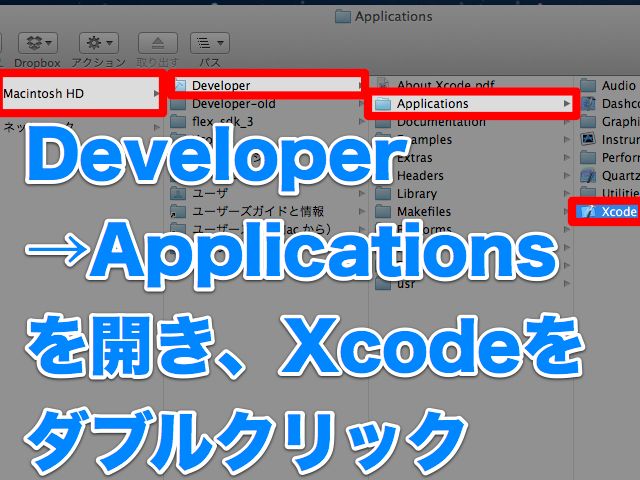640x480 pixels.
Task: Click the Applications folder icon in third column
Action: pyautogui.click(x=383, y=104)
